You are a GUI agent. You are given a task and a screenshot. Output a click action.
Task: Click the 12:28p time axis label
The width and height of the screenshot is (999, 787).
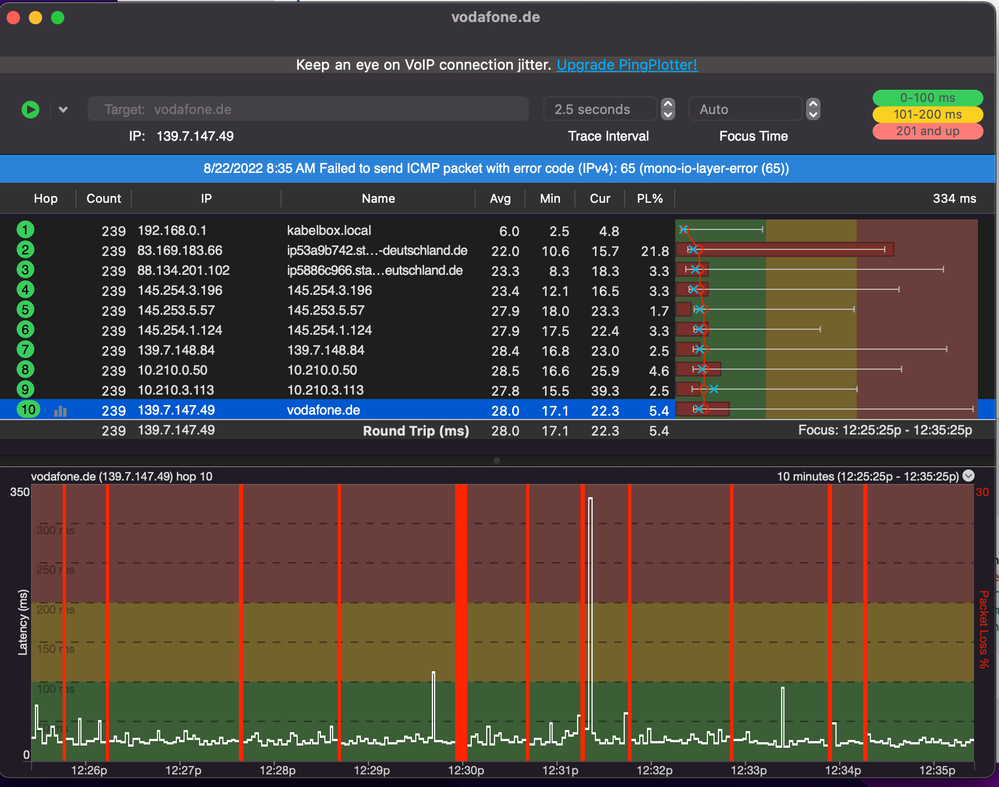[277, 770]
